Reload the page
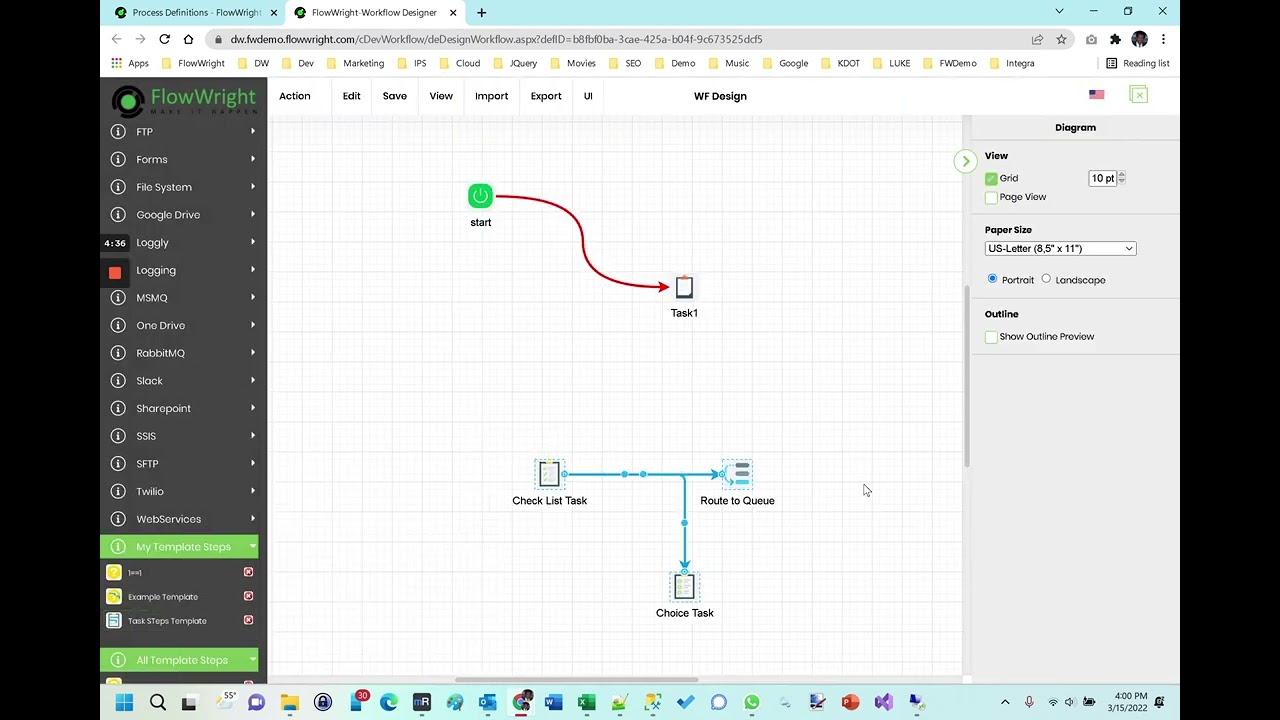Viewport: 1280px width, 720px height. coord(164,39)
